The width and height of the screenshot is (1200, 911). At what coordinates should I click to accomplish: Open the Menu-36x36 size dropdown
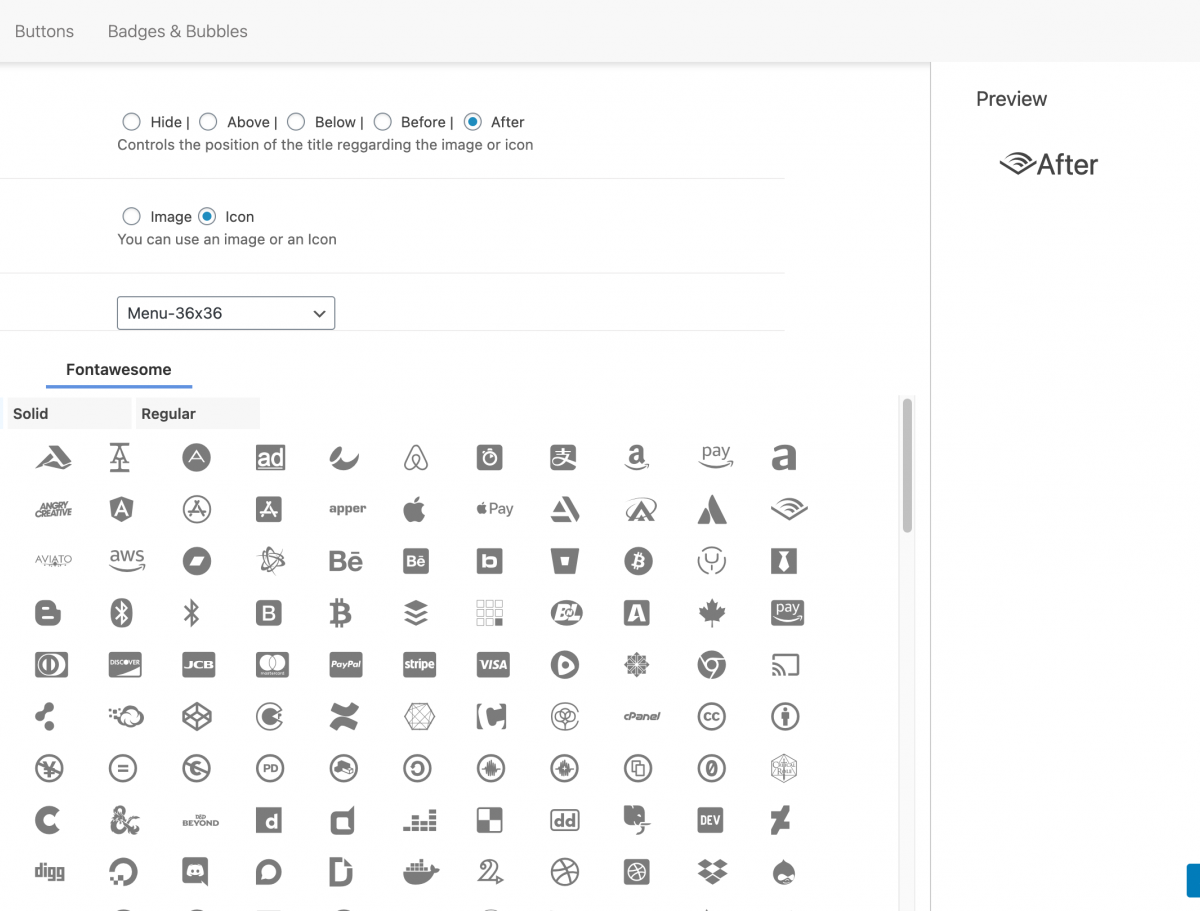pos(226,313)
